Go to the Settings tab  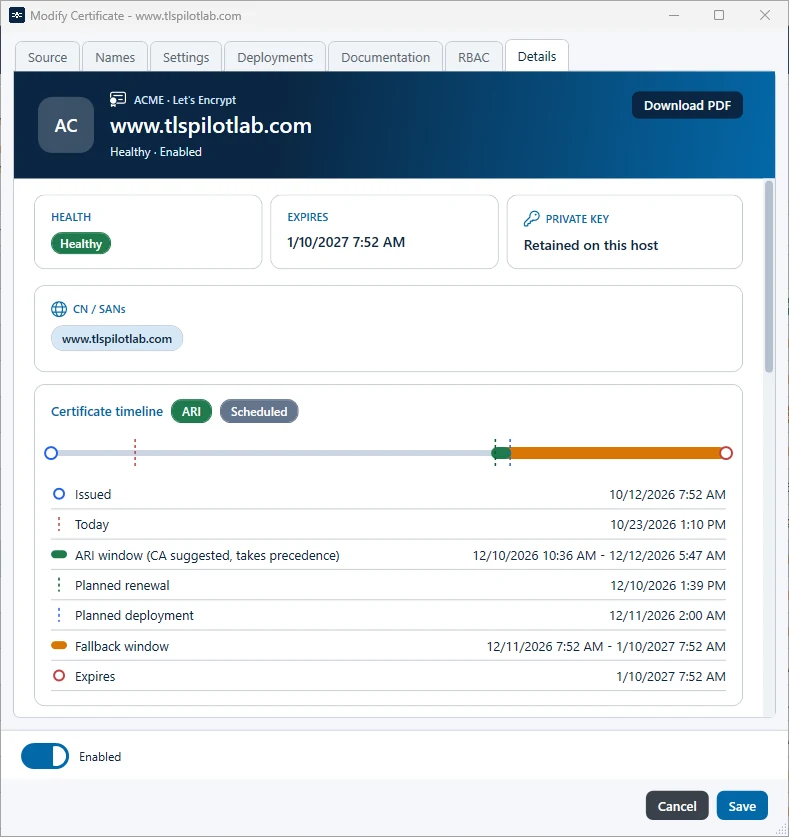click(186, 57)
